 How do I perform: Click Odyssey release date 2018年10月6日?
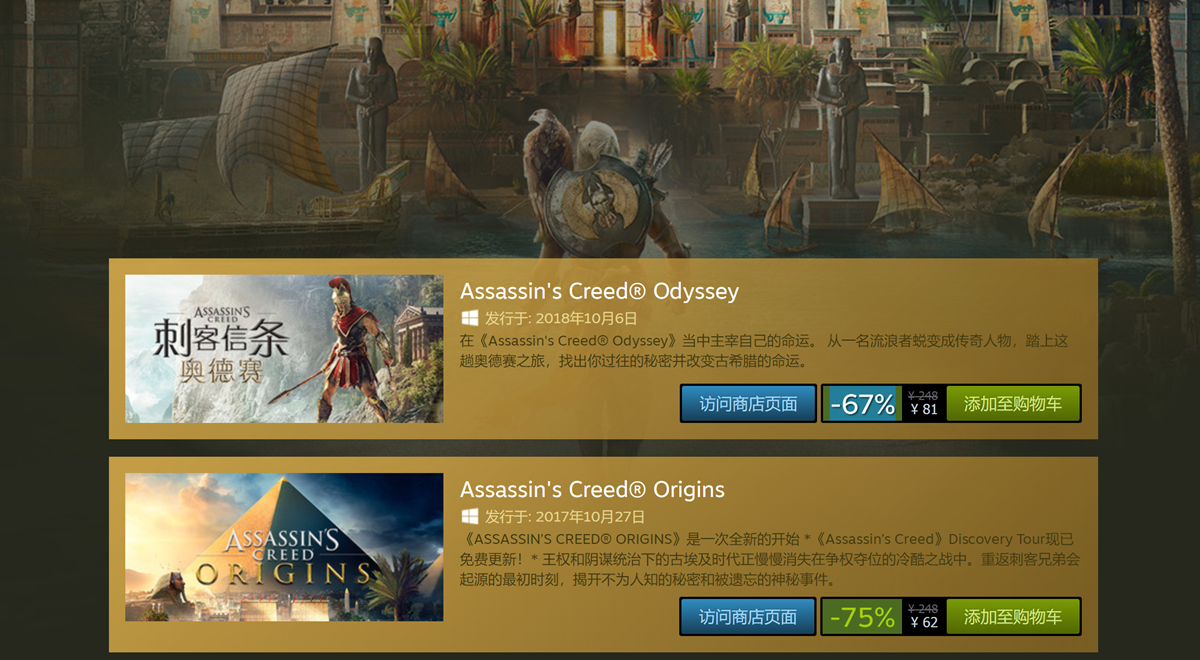coord(586,318)
